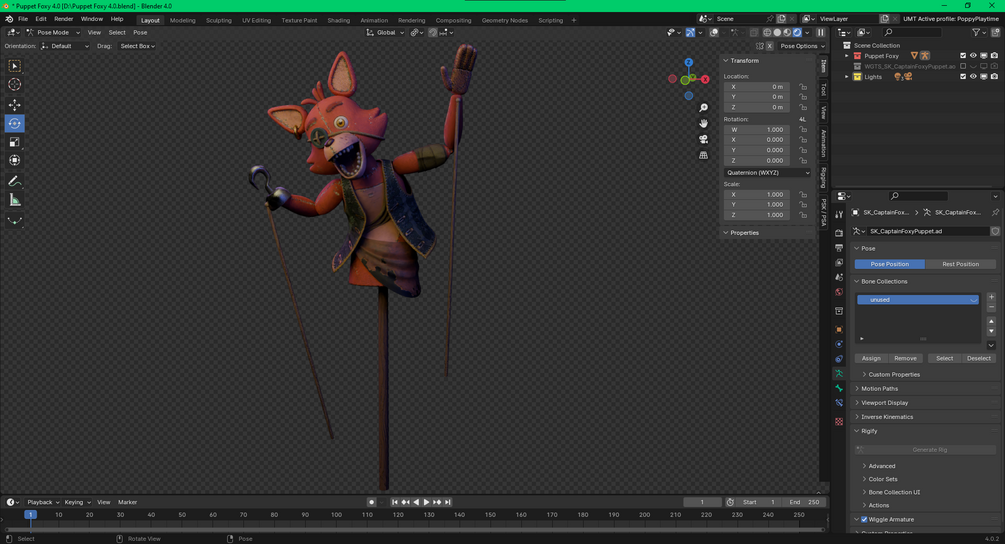
Task: Hide Puppet Foxy collection with eye icon
Action: [x=973, y=56]
